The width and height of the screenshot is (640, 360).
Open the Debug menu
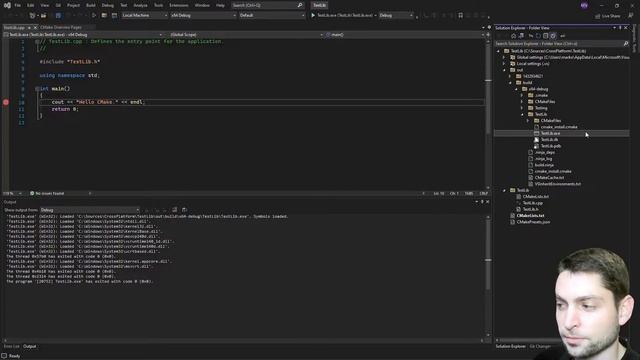click(108, 5)
